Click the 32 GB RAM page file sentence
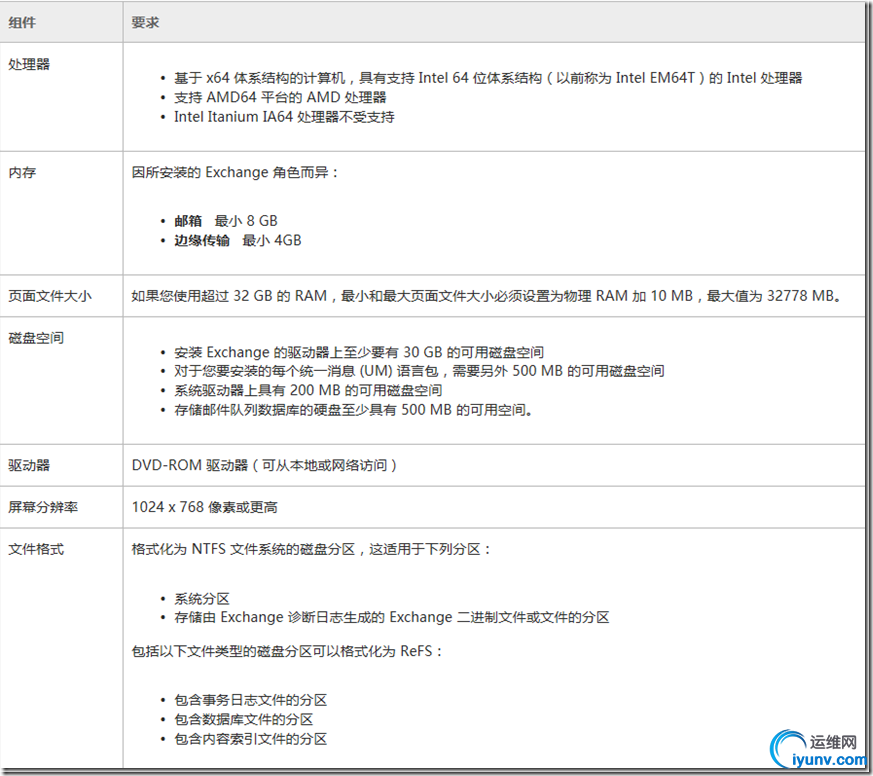The height and width of the screenshot is (776, 873). pyautogui.click(x=486, y=296)
